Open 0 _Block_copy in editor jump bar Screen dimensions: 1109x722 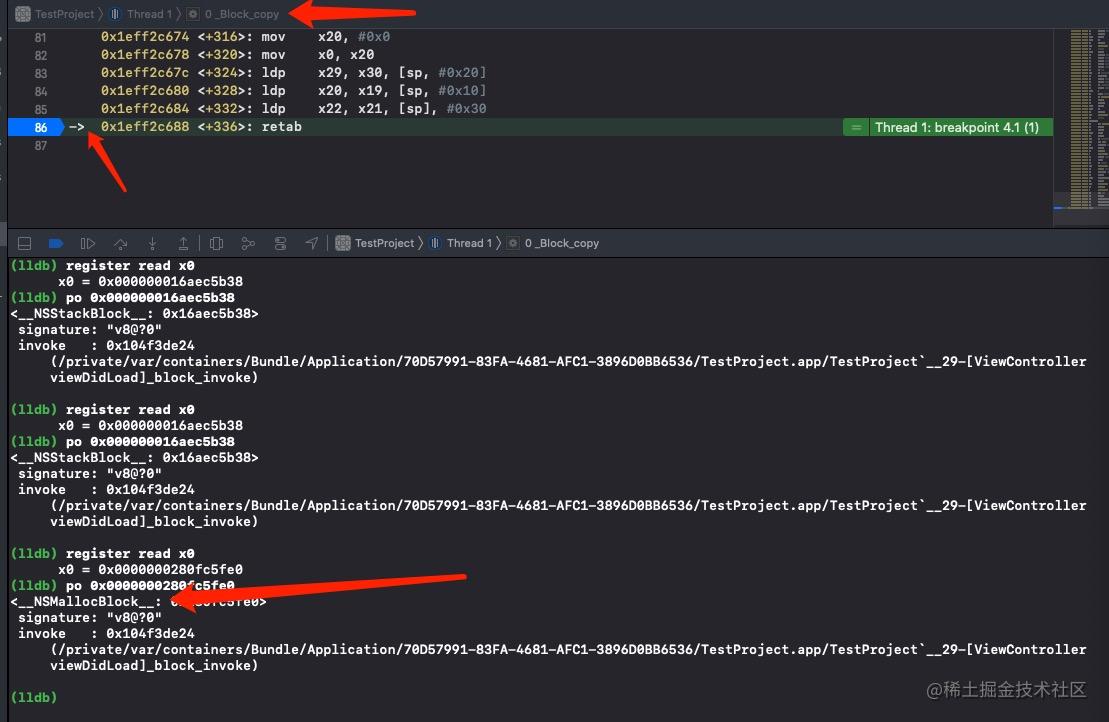click(x=242, y=14)
